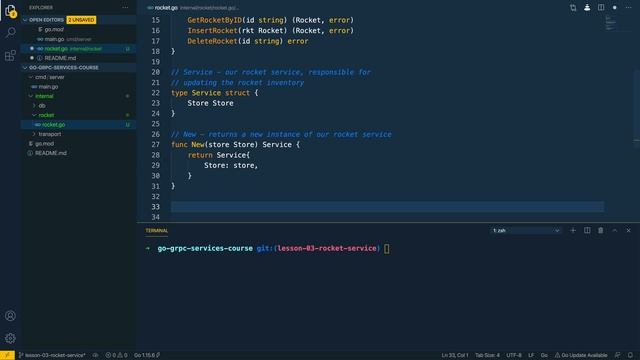
Task: Click the sync icon in status bar
Action: (x=96, y=355)
